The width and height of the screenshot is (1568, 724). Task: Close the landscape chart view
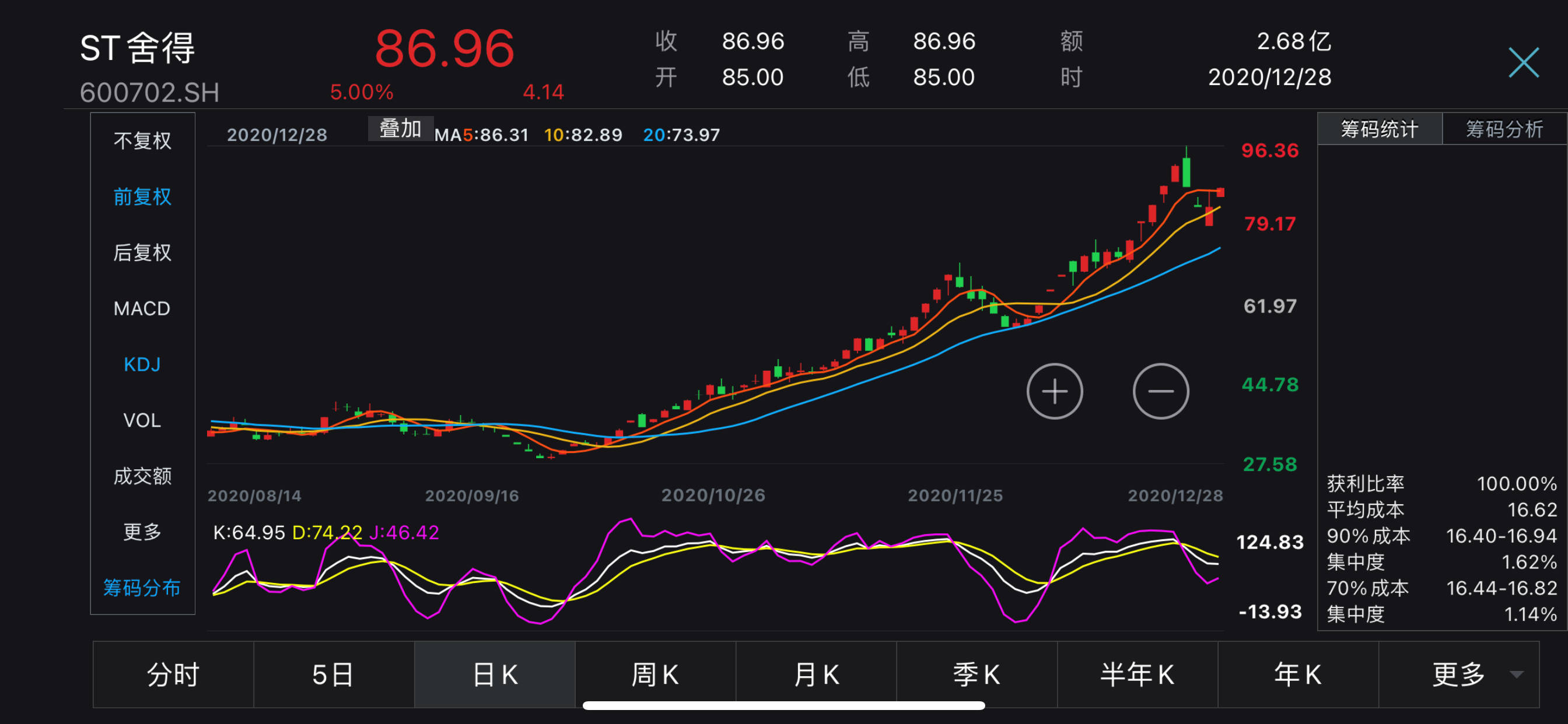tap(1523, 62)
